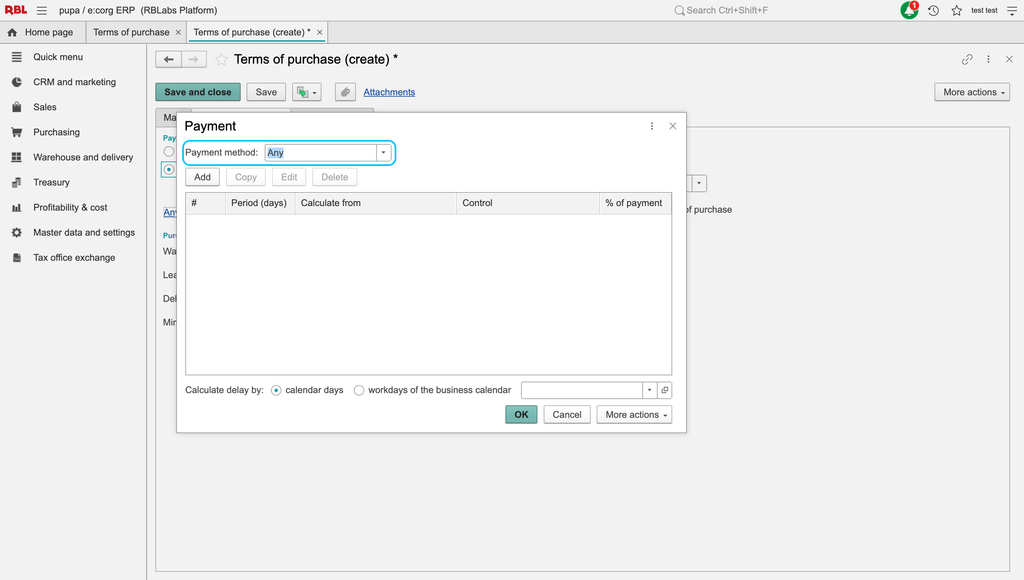This screenshot has width=1024, height=580.
Task: Click the RBL logo
Action: 16,10
